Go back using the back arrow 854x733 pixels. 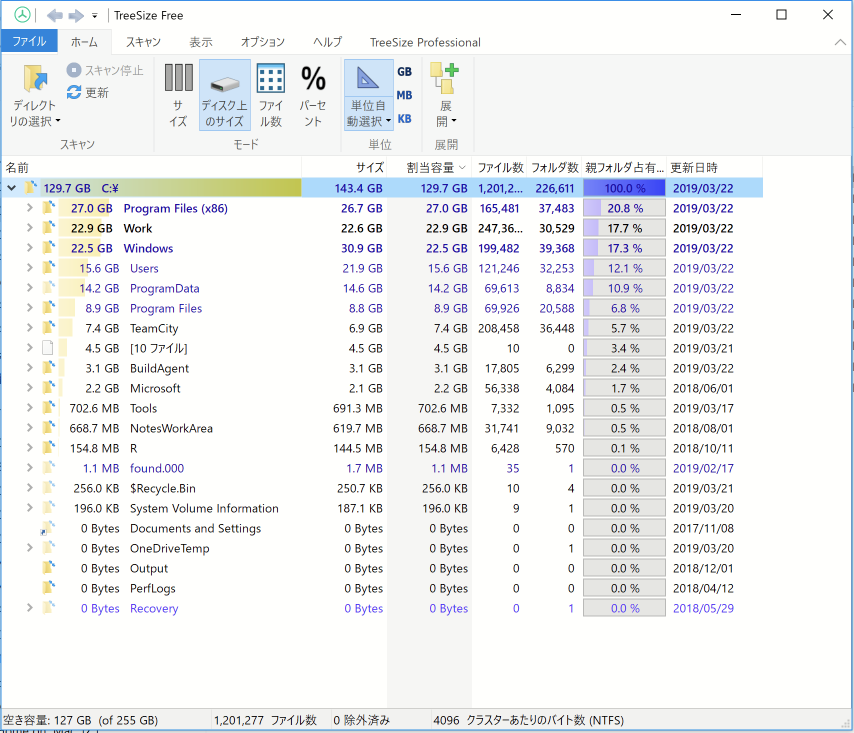coord(54,15)
